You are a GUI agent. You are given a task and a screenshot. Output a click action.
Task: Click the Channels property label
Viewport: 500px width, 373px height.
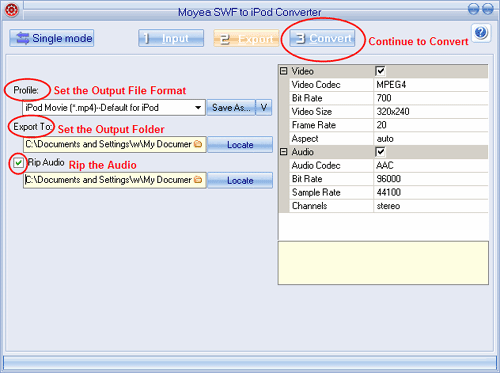point(309,206)
